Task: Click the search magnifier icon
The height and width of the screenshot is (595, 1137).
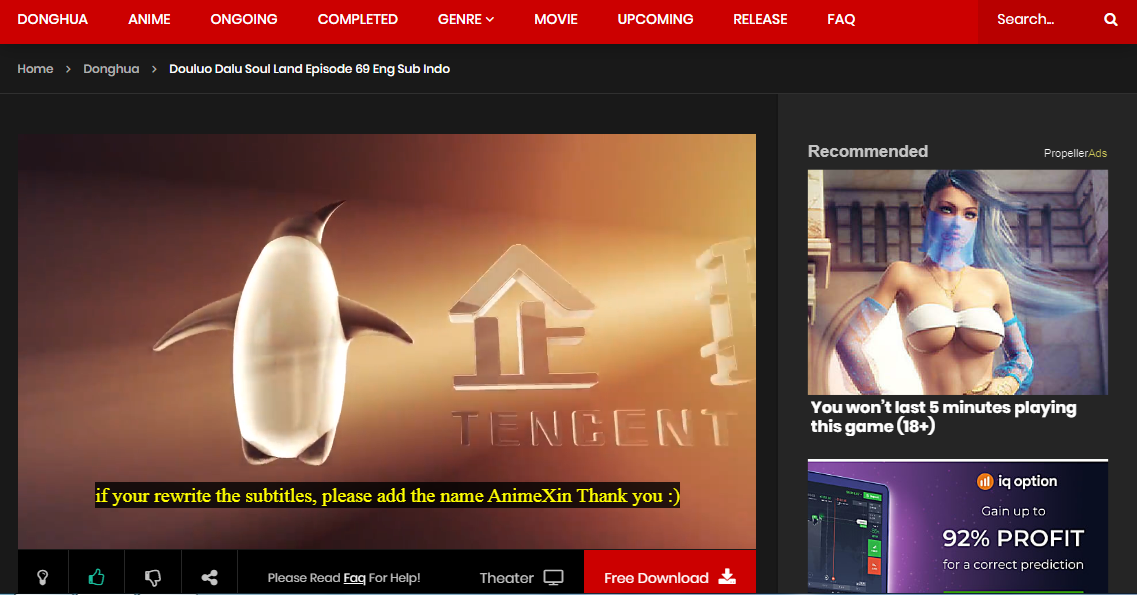Action: click(x=1110, y=20)
